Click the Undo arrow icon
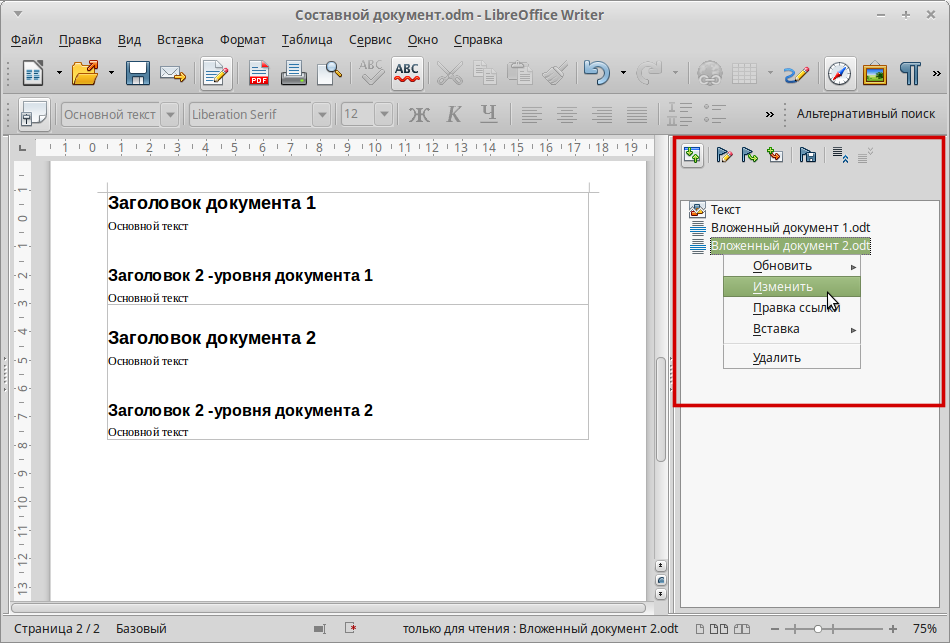Viewport: 950px width, 643px height. tap(597, 74)
